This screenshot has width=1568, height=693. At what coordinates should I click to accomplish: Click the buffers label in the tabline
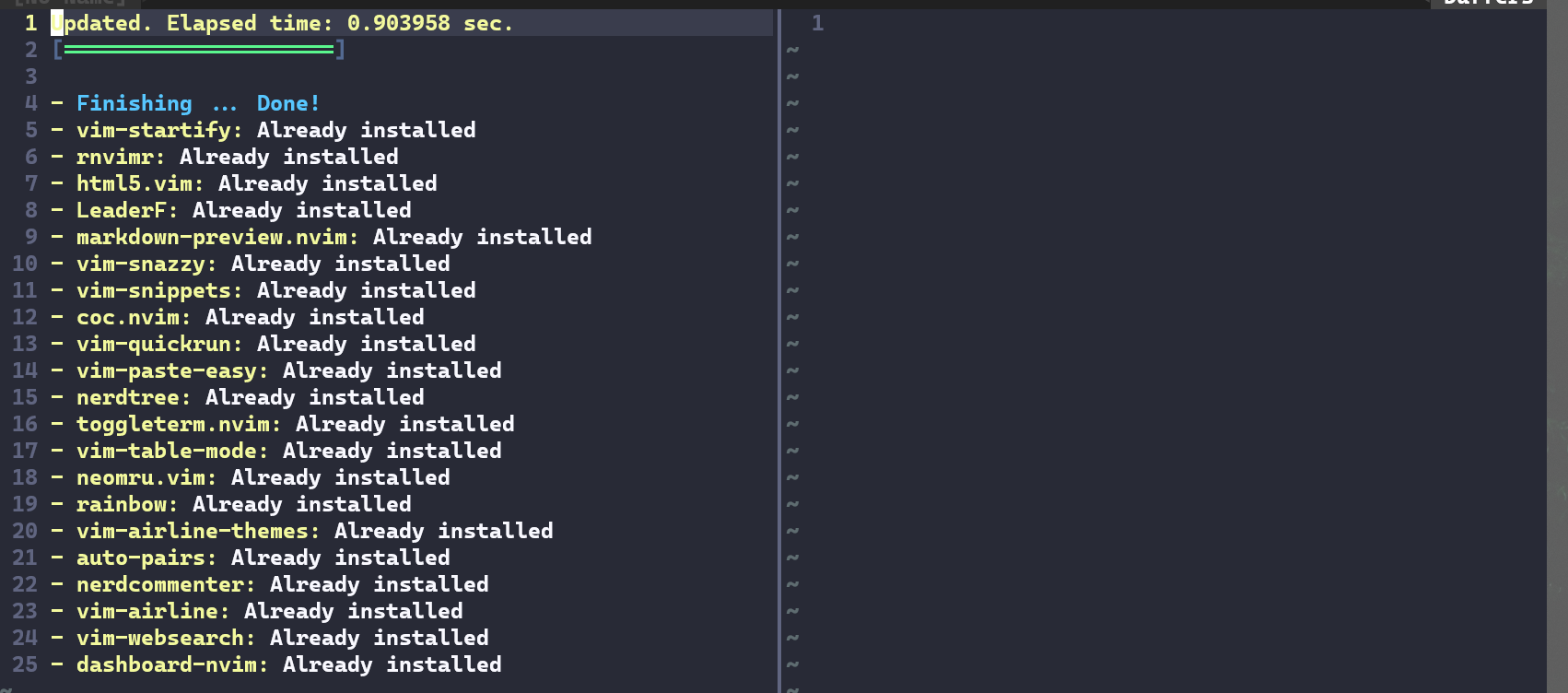click(x=1487, y=4)
